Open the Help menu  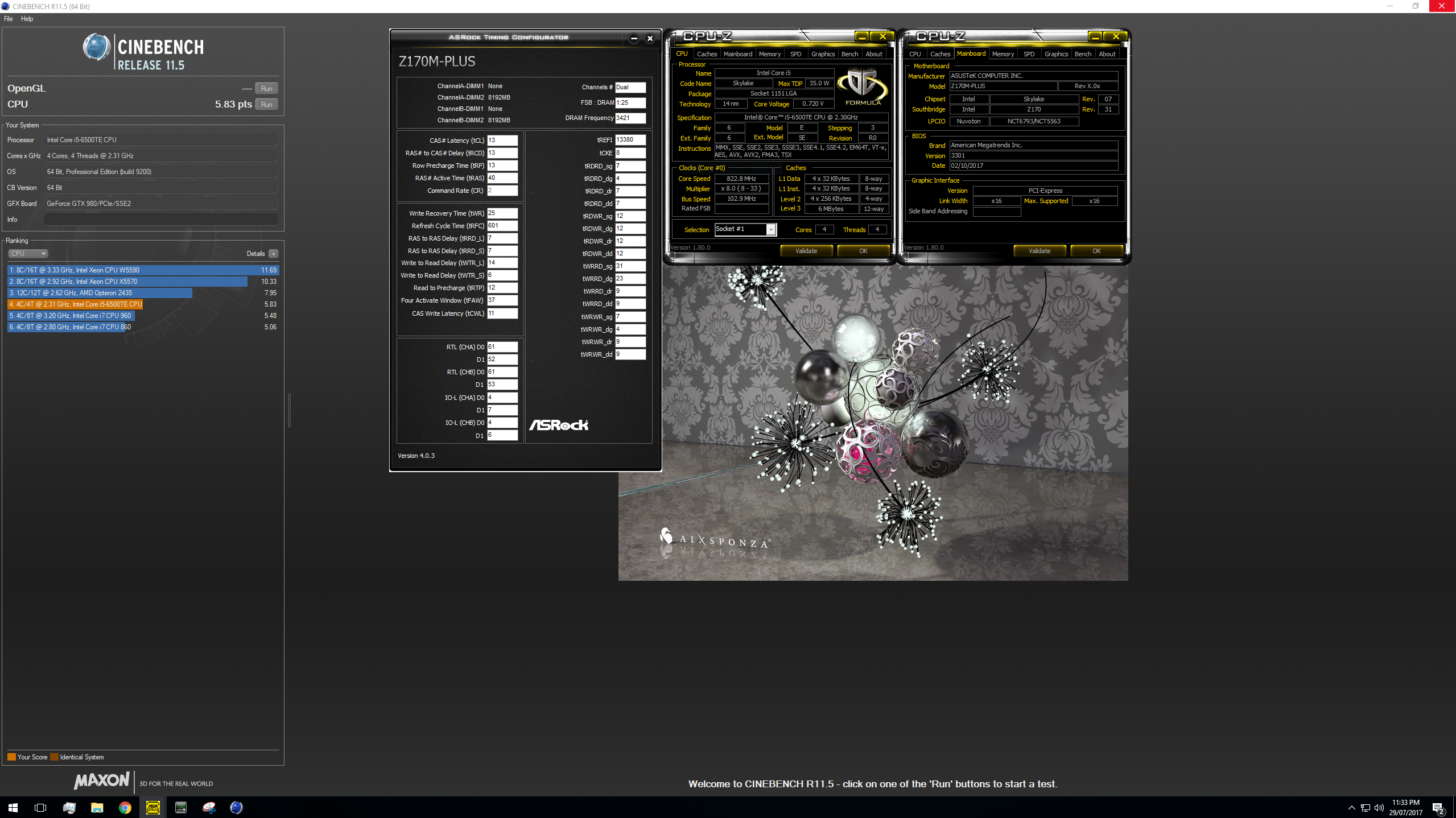(x=27, y=19)
